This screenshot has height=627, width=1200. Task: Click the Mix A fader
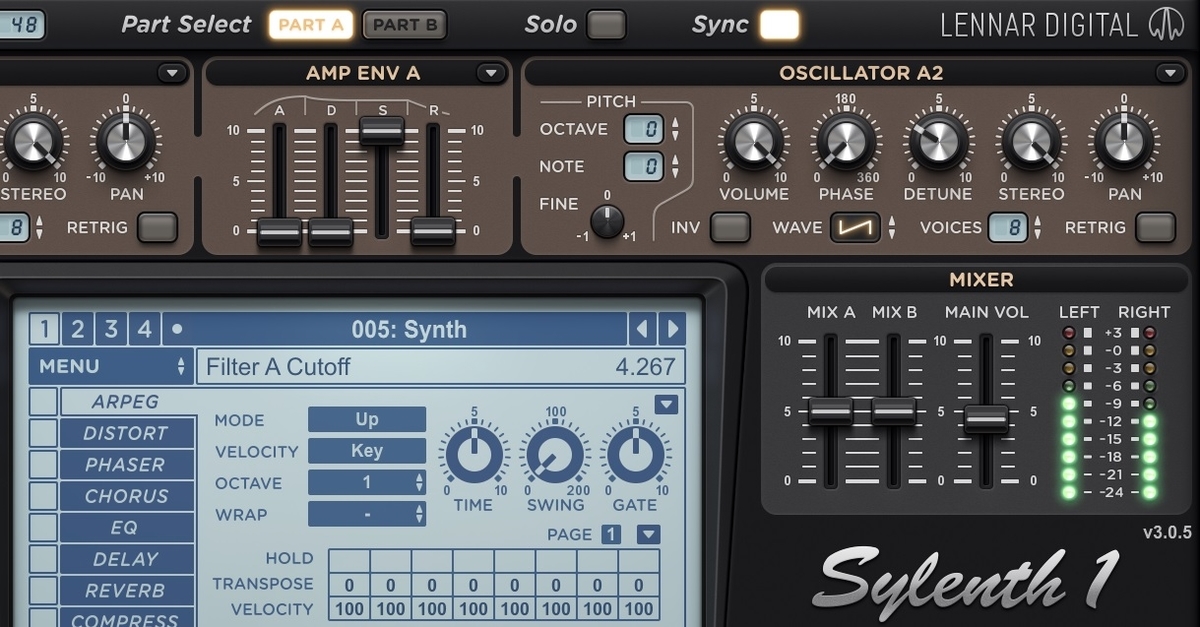coord(831,411)
